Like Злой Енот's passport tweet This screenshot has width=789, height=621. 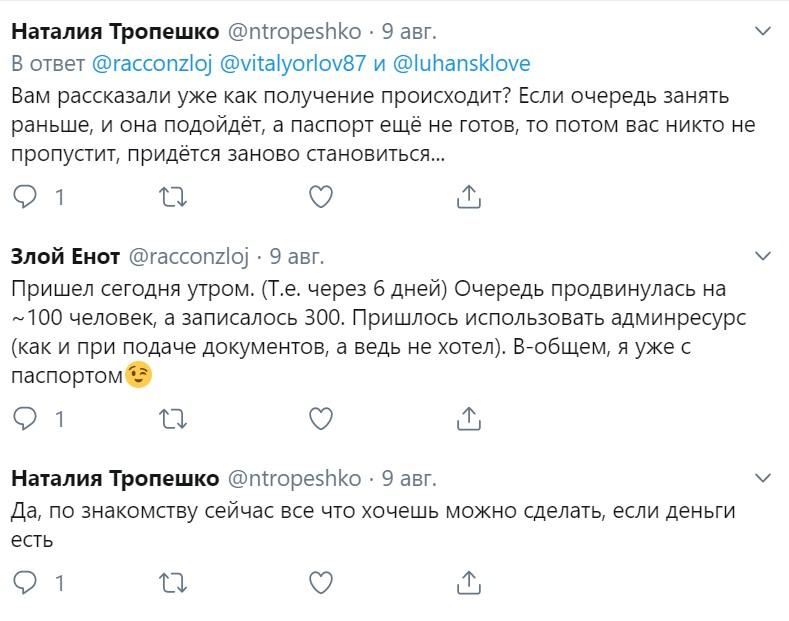(x=320, y=419)
